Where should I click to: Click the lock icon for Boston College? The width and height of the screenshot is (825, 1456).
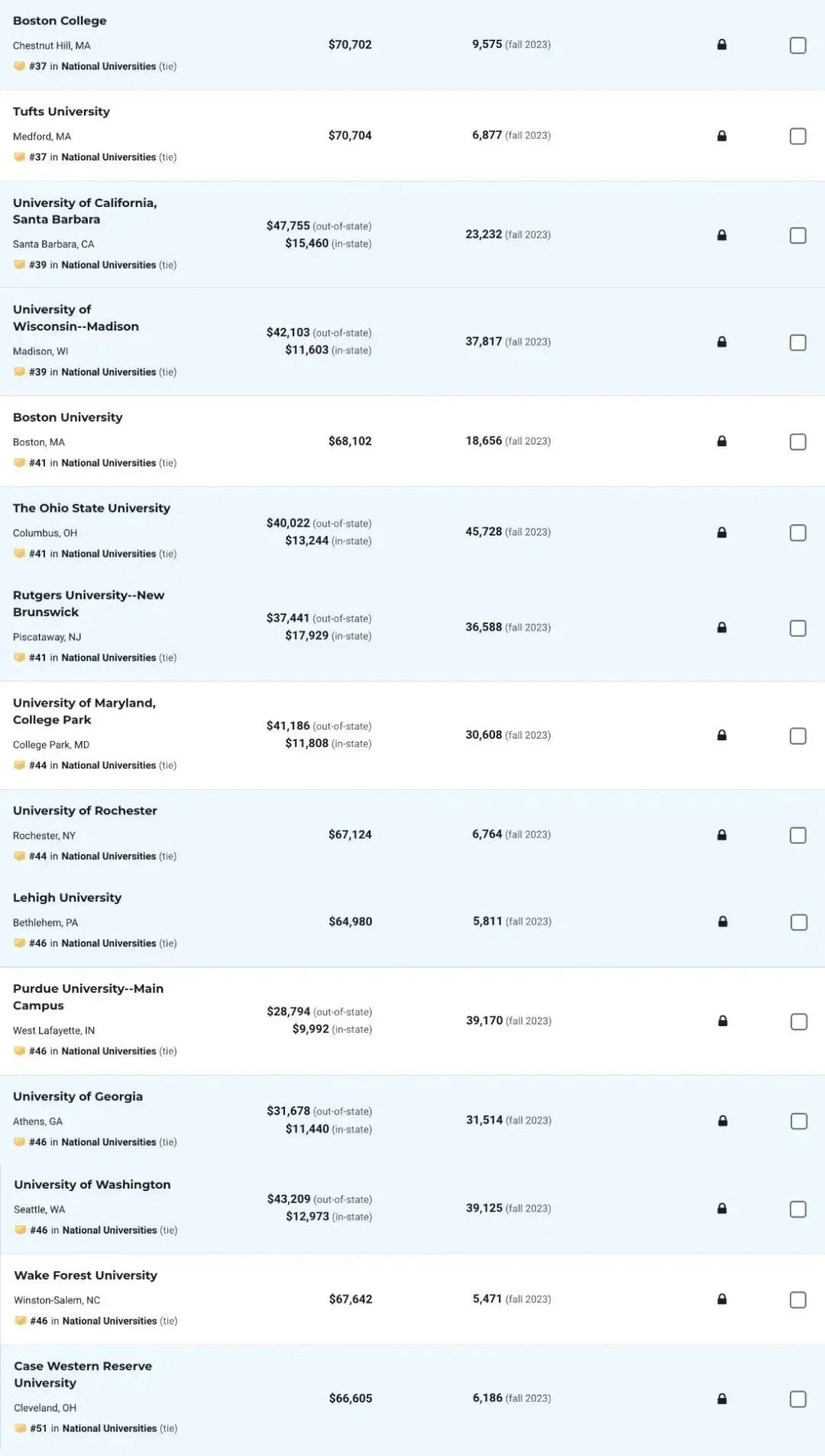click(722, 45)
